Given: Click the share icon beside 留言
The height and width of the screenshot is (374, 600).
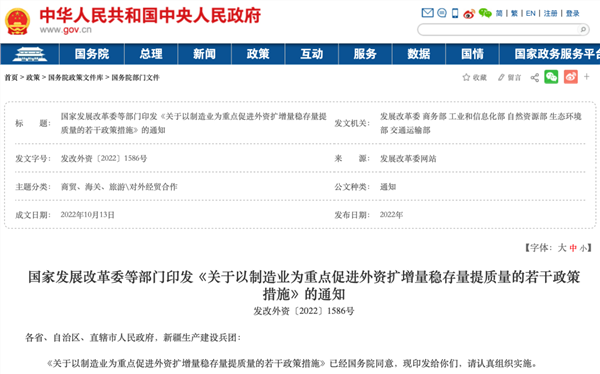Looking at the screenshot, I should click(535, 78).
